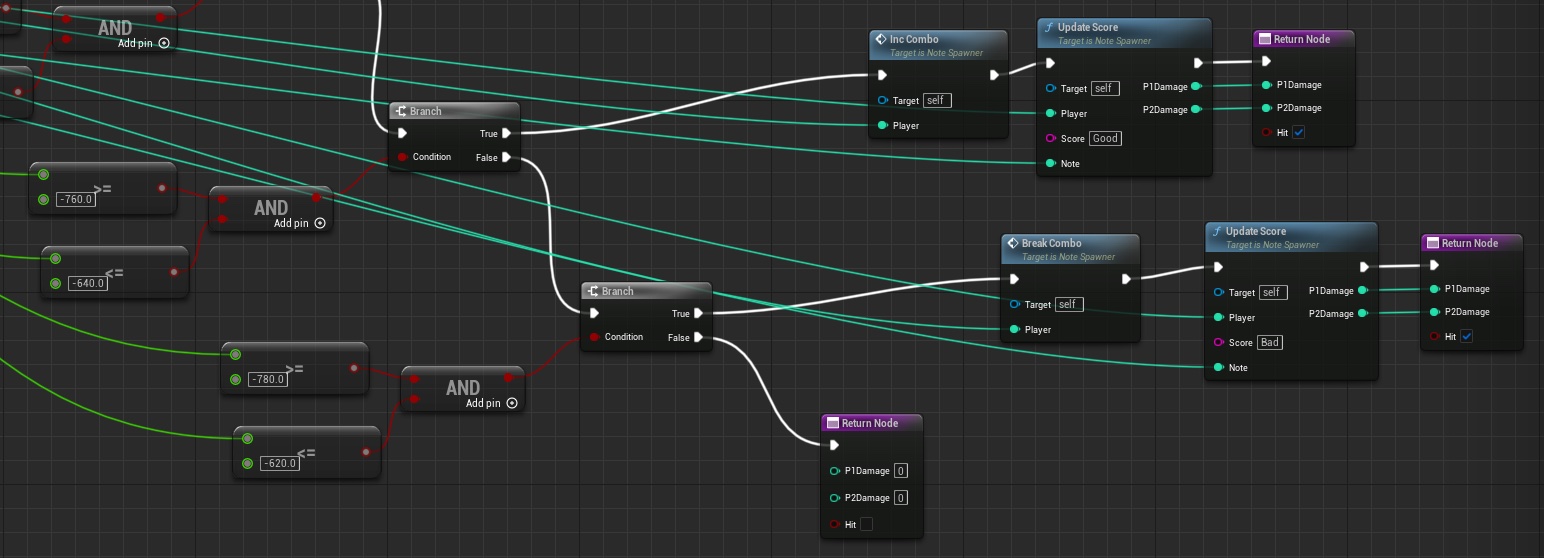Enable the unchecked Hit checkbox
The width and height of the screenshot is (1544, 558).
(866, 524)
